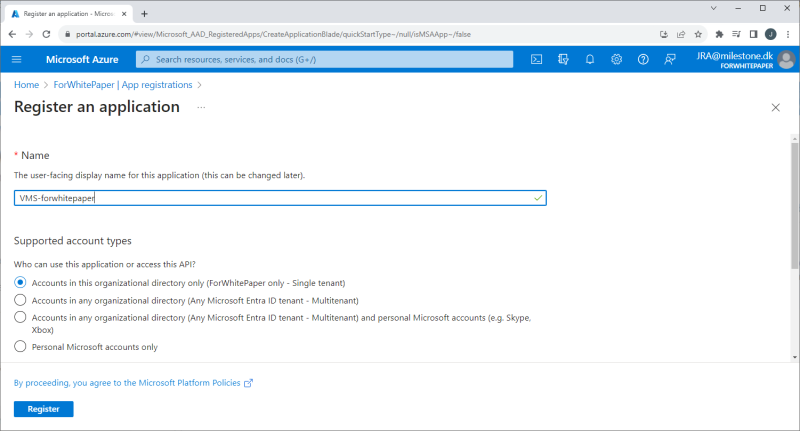Open the Chrome three-dot menu
This screenshot has height=431, width=800.
click(788, 33)
